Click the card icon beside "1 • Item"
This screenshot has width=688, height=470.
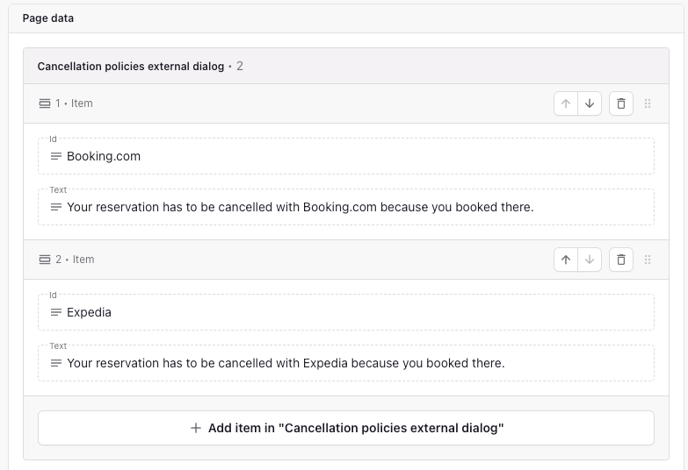[44, 103]
